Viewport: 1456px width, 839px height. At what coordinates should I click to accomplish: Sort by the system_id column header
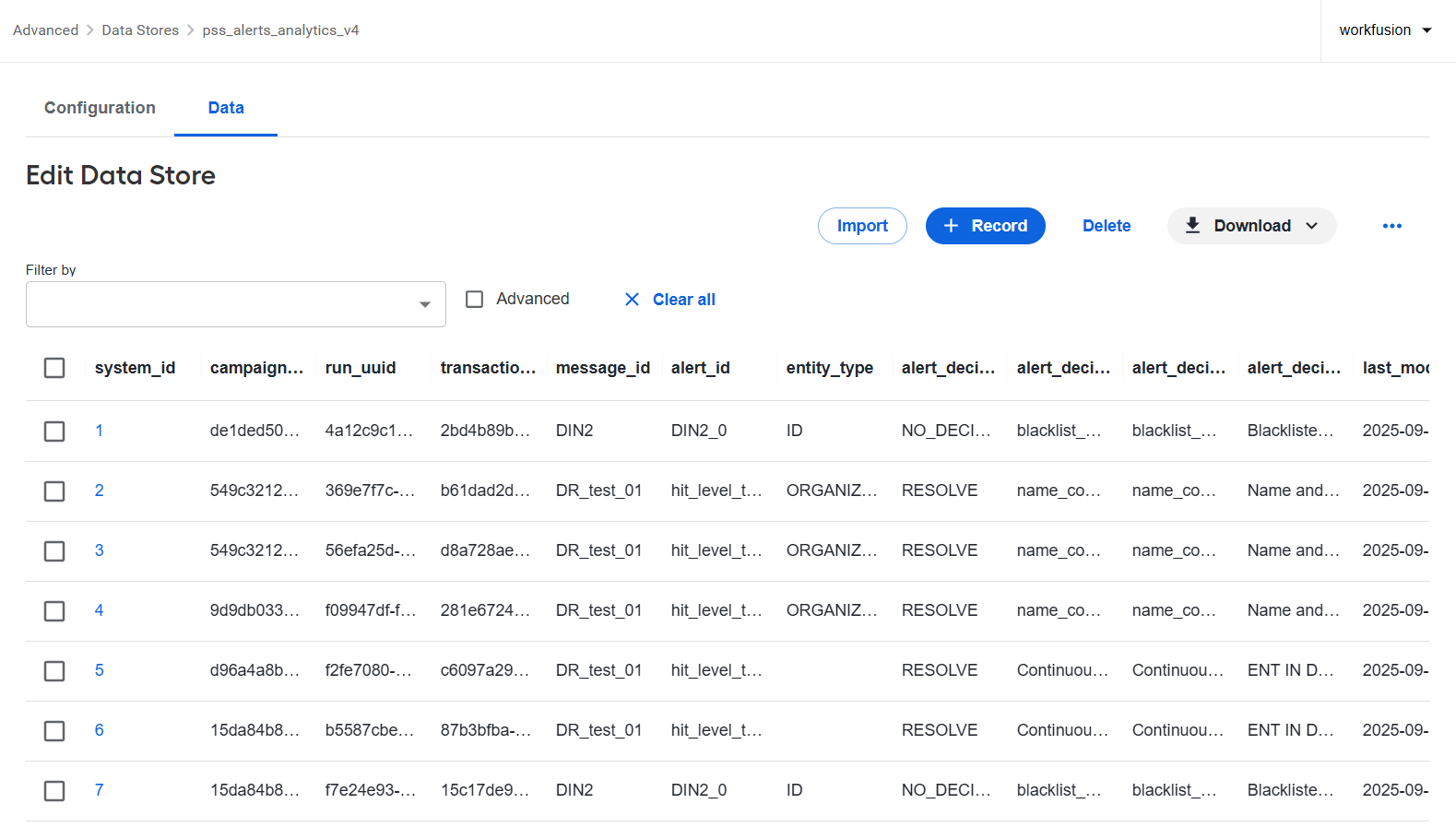pos(135,368)
